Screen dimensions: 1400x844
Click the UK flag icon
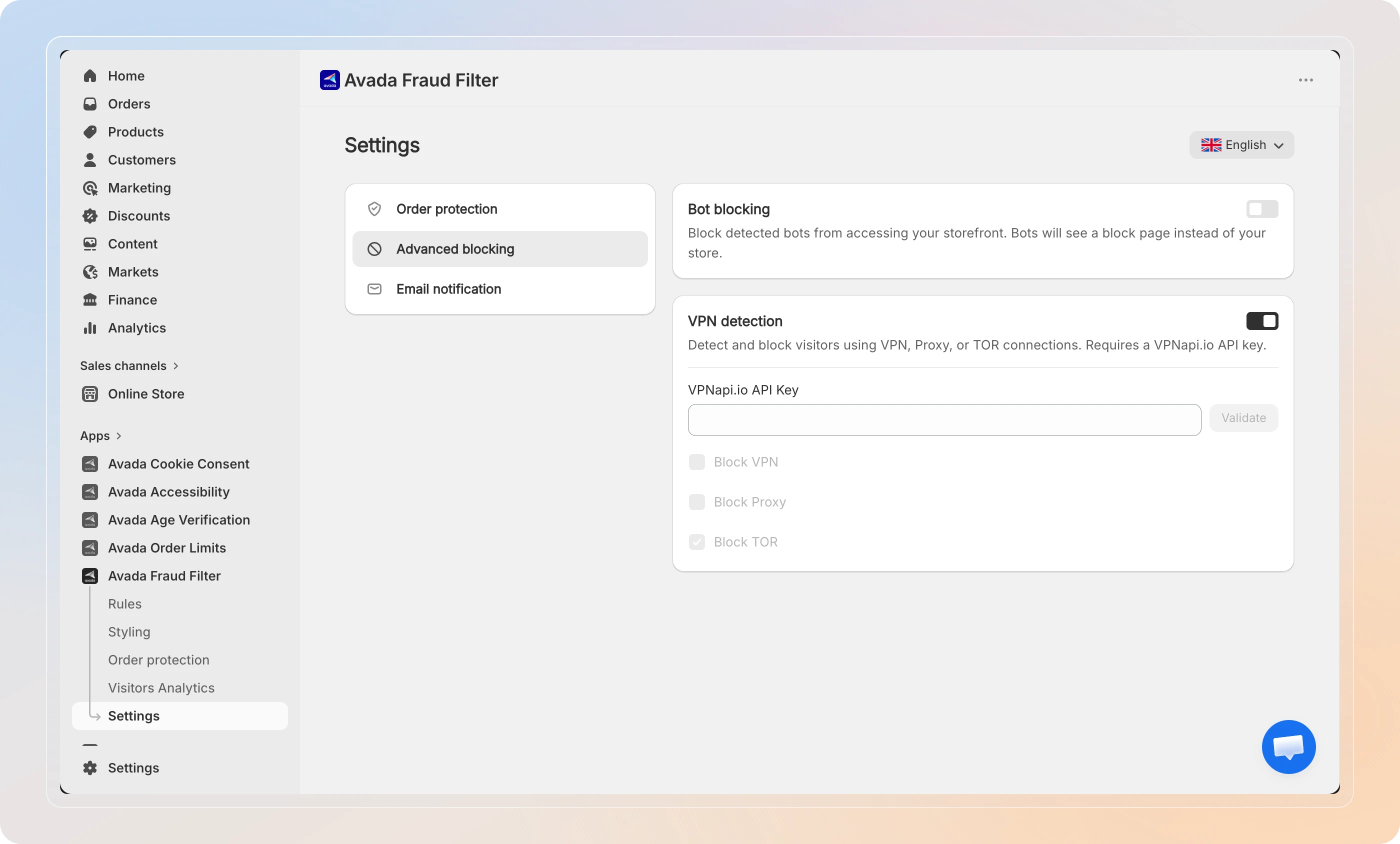[x=1211, y=145]
